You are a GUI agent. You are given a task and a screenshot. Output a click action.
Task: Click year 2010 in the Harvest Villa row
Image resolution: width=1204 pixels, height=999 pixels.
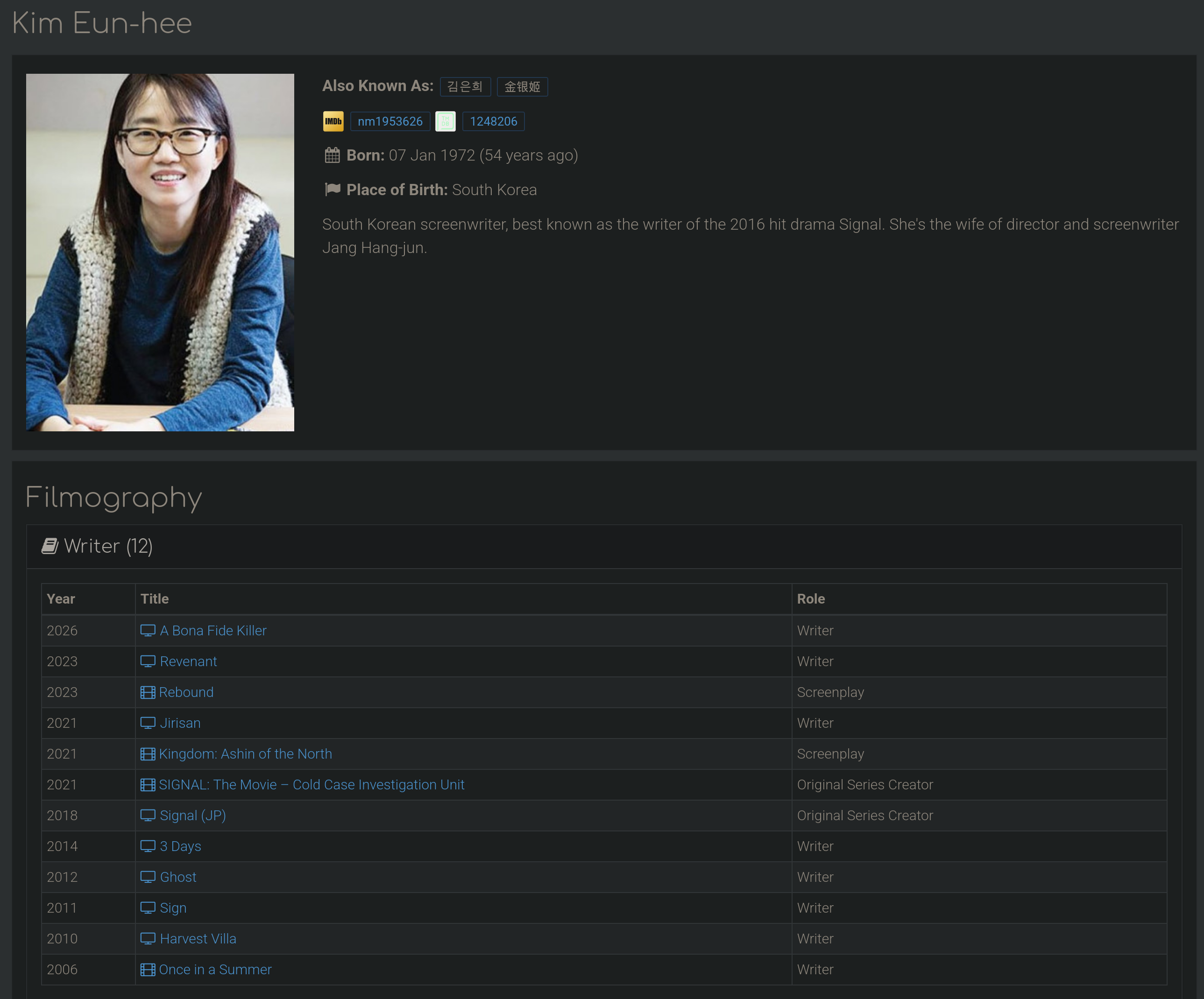pyautogui.click(x=62, y=939)
